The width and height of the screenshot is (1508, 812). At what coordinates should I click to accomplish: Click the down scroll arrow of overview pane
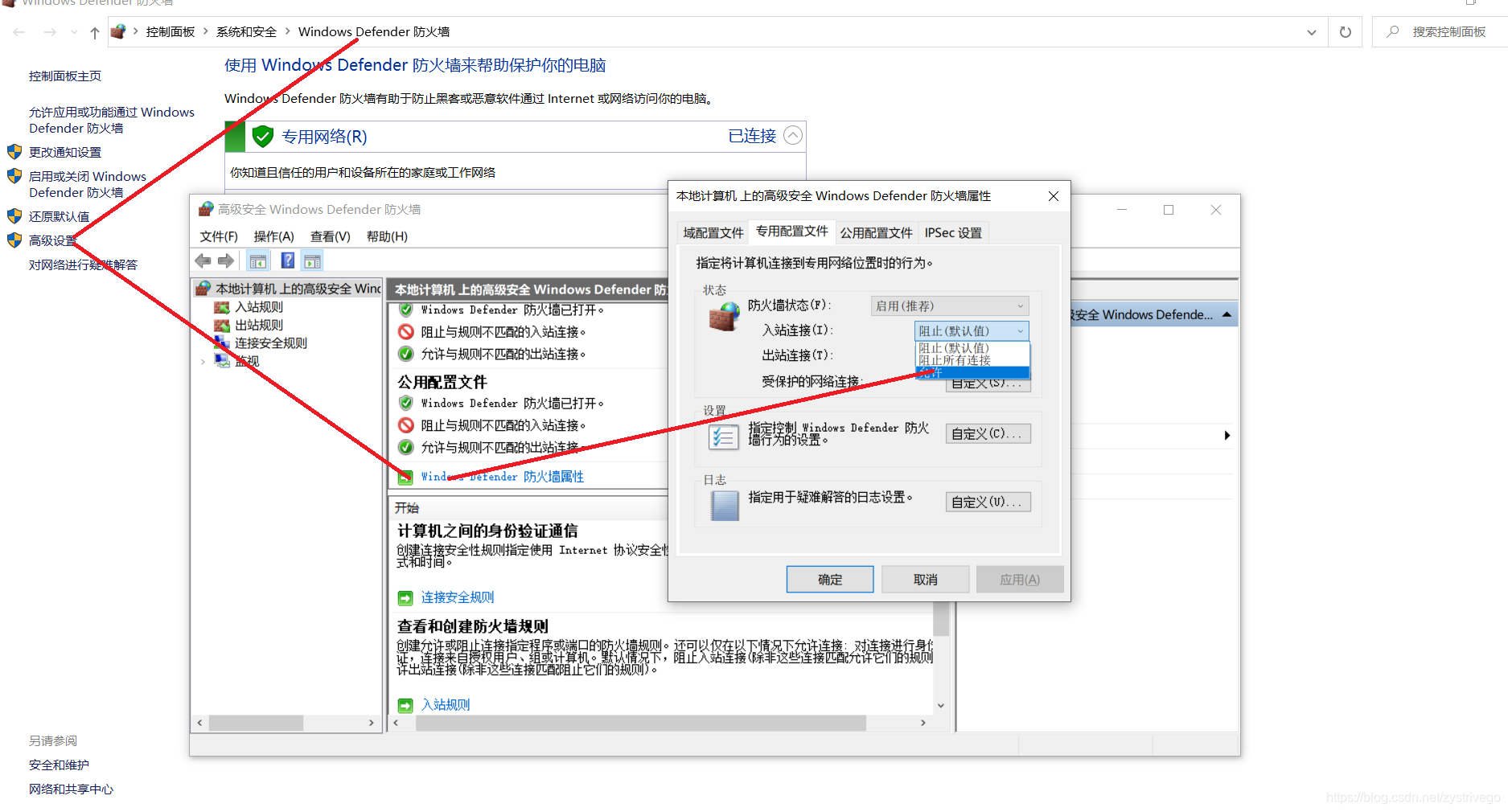(940, 705)
